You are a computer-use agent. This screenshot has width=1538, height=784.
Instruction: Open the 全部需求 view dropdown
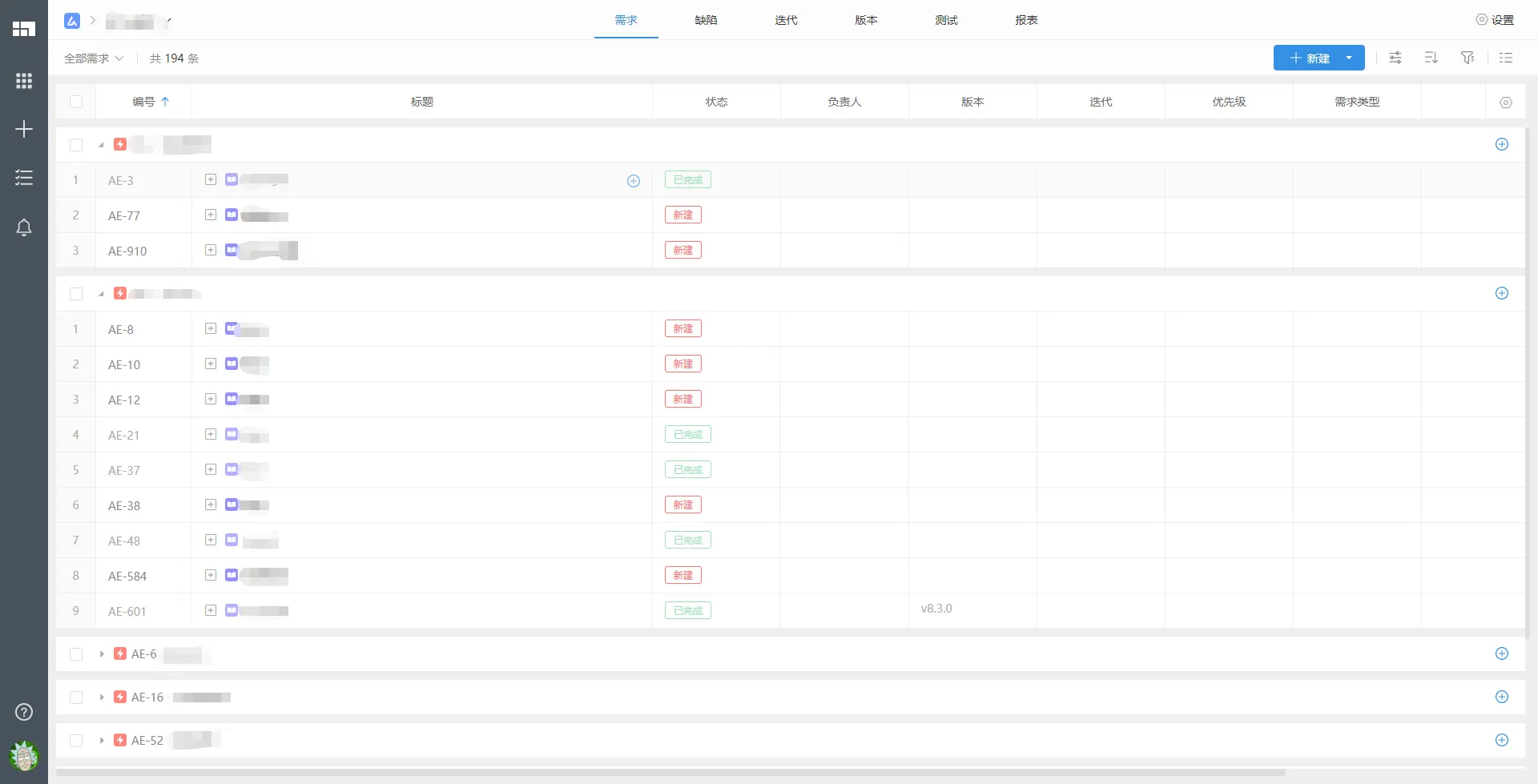coord(94,58)
